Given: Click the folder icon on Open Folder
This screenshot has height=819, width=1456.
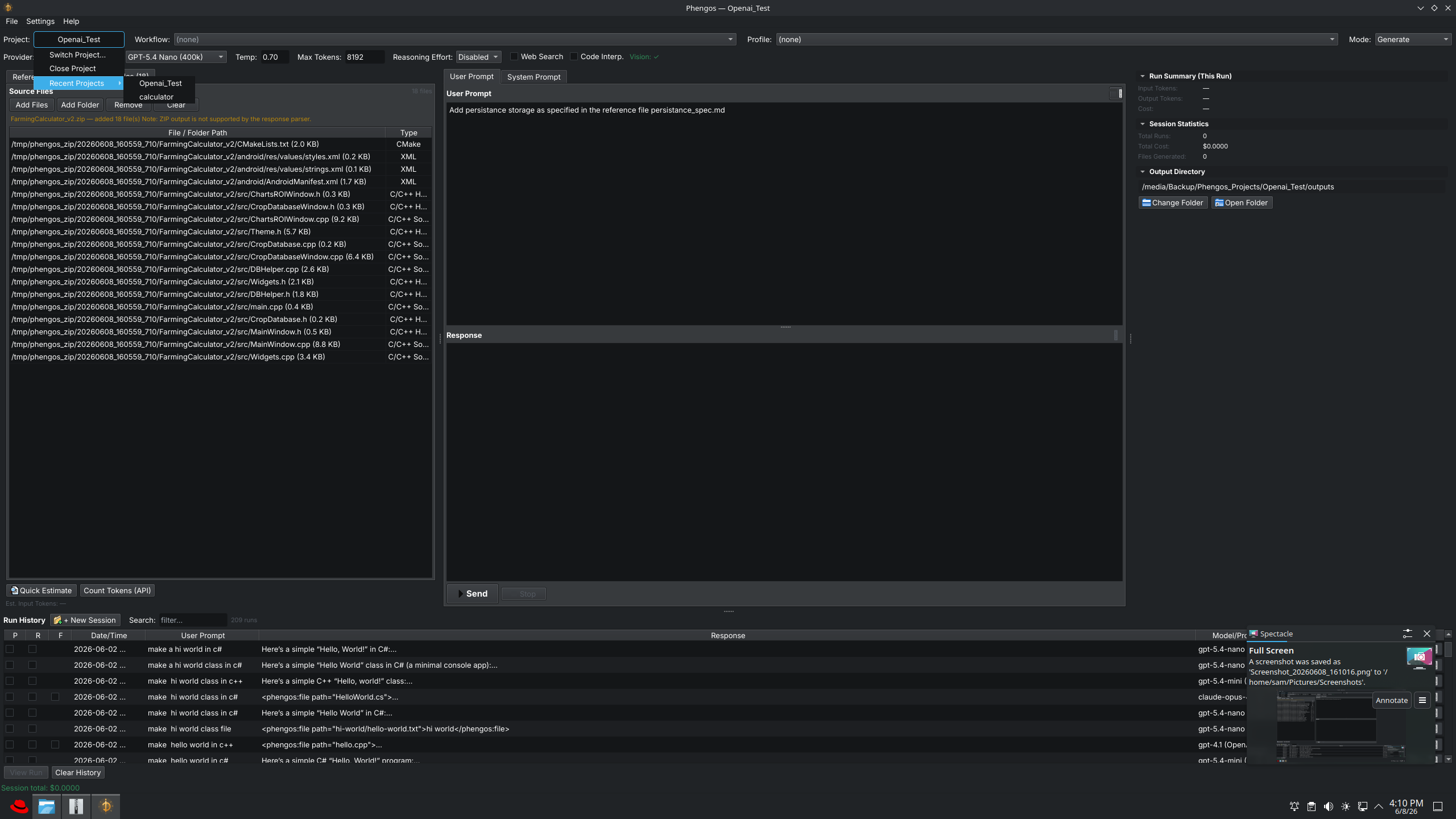Looking at the screenshot, I should [1219, 202].
